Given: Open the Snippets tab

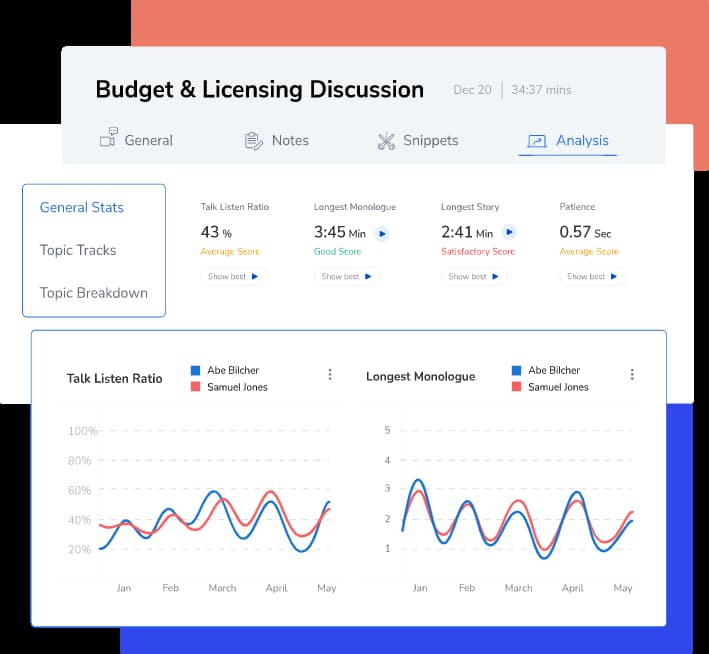Looking at the screenshot, I should (417, 140).
